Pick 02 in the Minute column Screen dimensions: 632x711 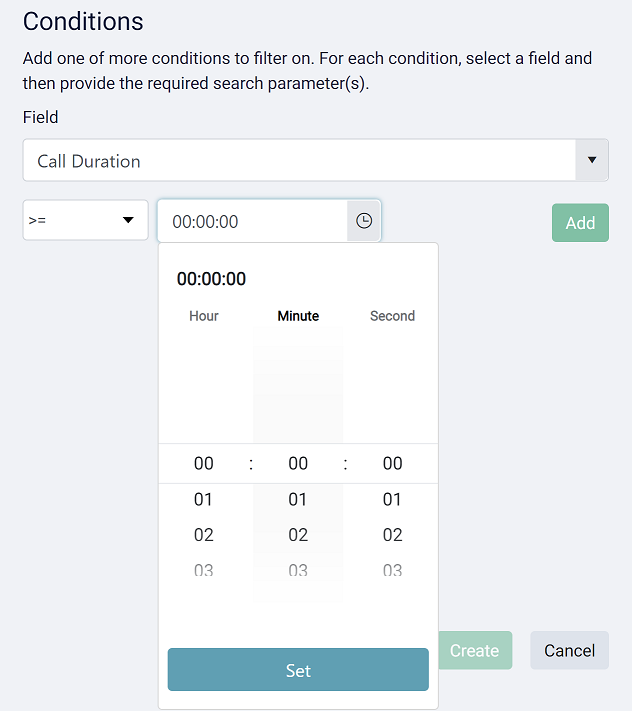[298, 535]
